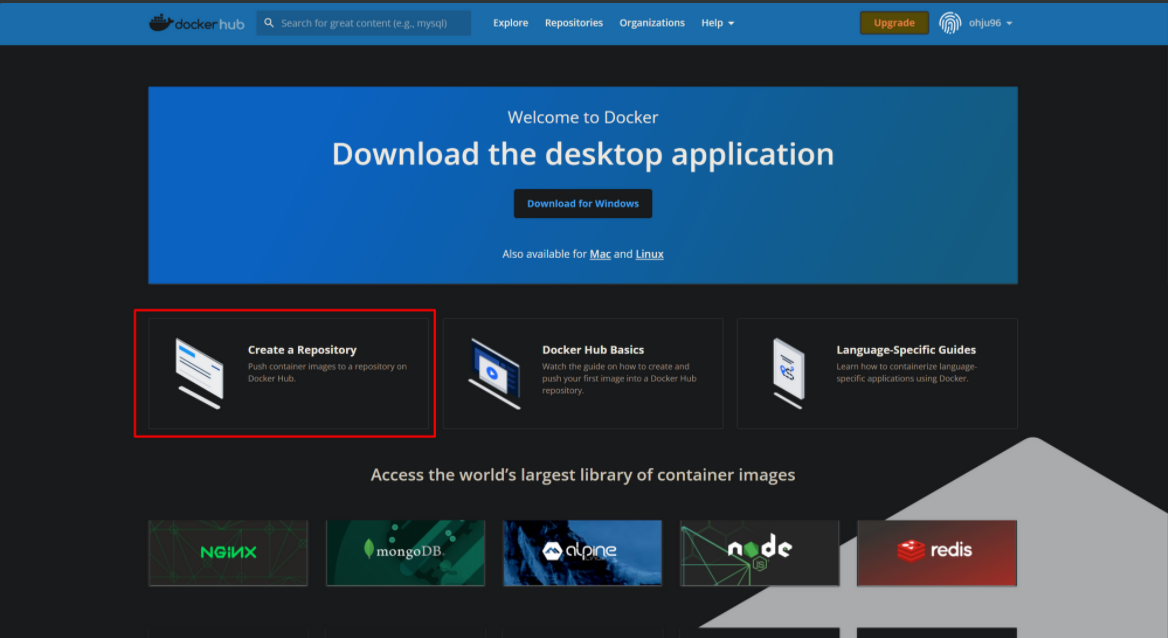The height and width of the screenshot is (638, 1168).
Task: Select the node image tile
Action: tap(760, 553)
